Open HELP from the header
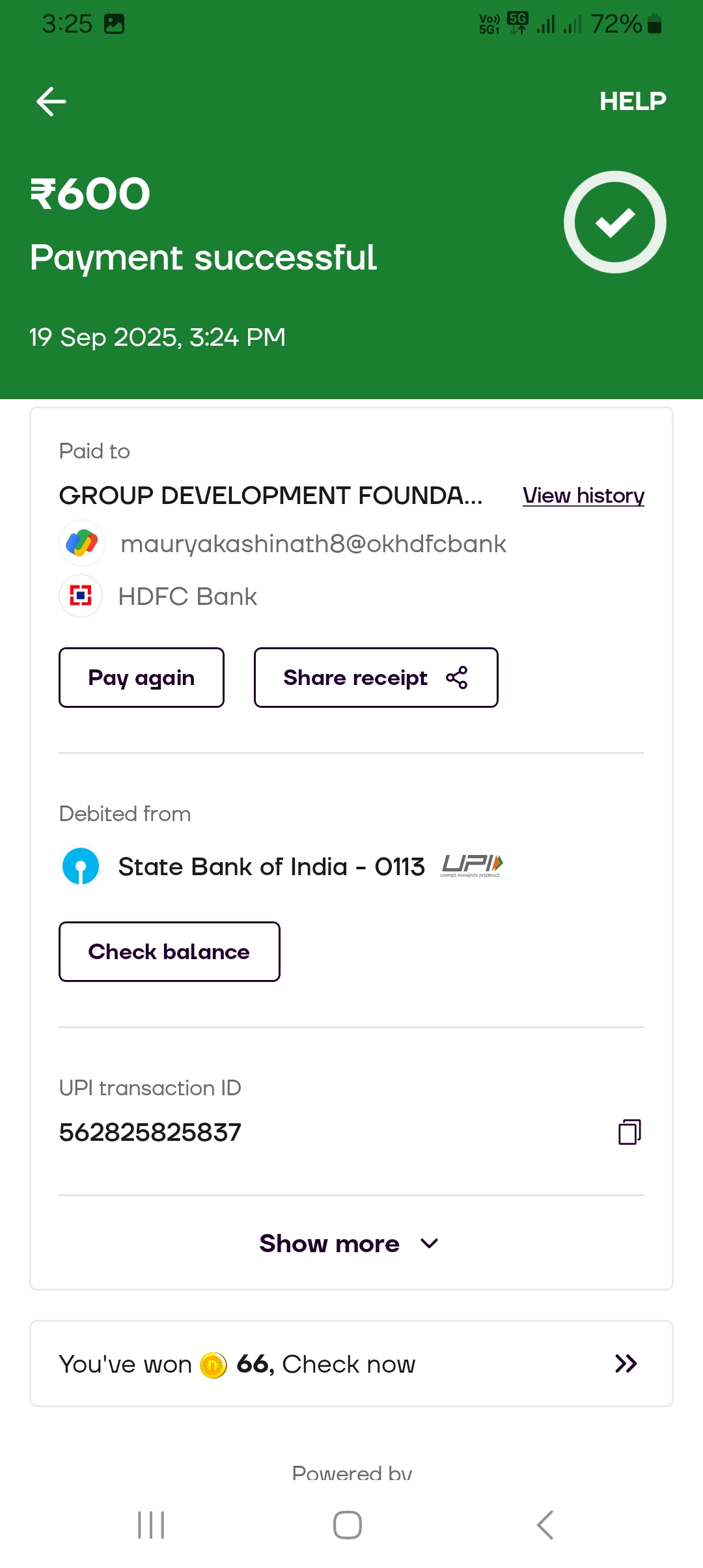Screen dimensions: 703x1568 (632, 102)
